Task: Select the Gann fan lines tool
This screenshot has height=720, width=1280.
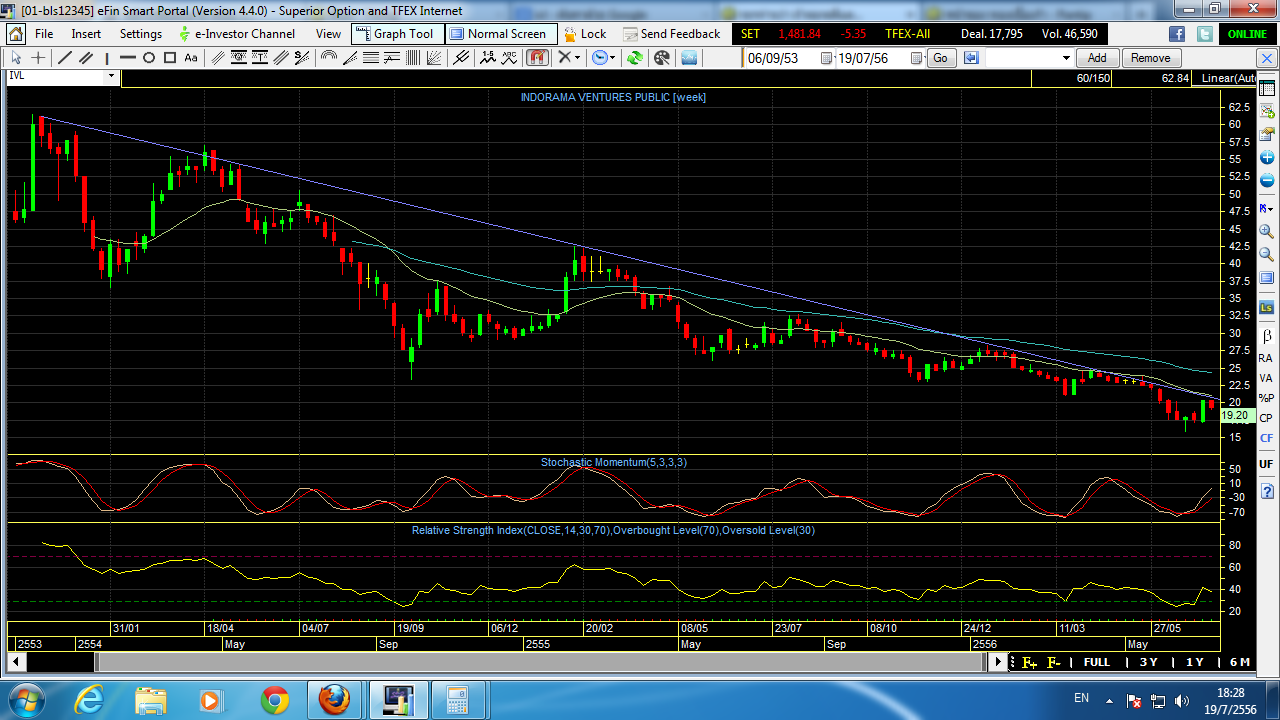Action: [x=436, y=58]
